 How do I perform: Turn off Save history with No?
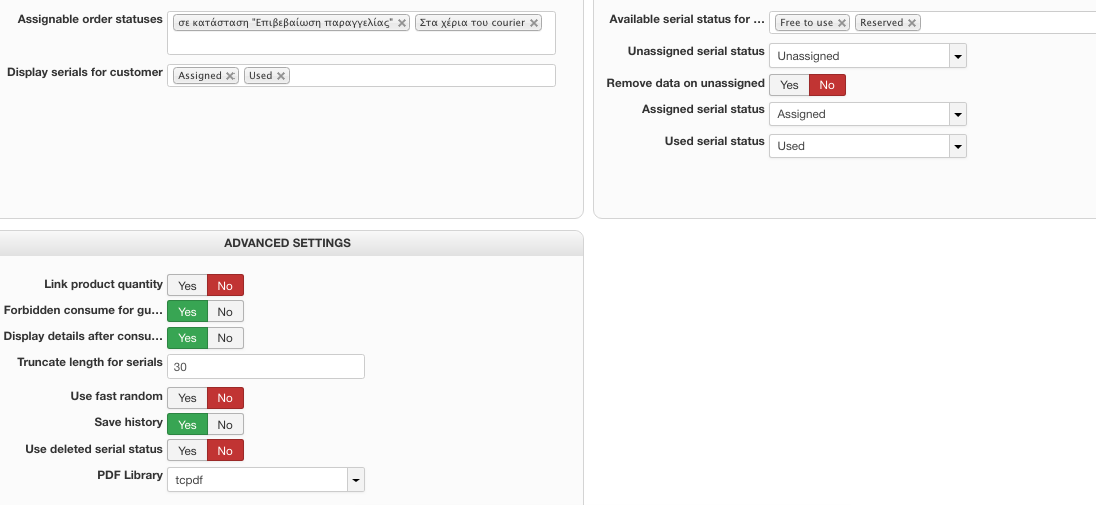(x=225, y=425)
